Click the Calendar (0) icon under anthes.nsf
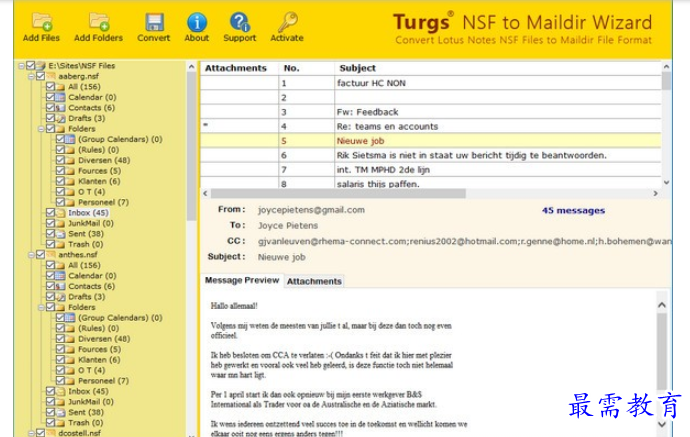Viewport: 690px width, 437px height. pos(61,276)
